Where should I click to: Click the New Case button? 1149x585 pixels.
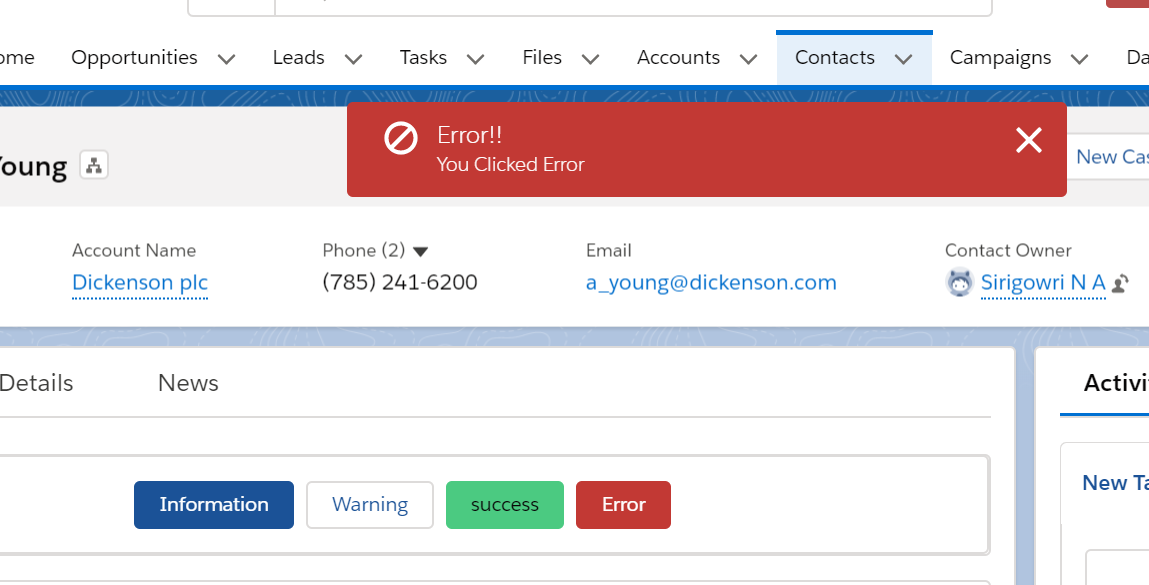(1109, 156)
